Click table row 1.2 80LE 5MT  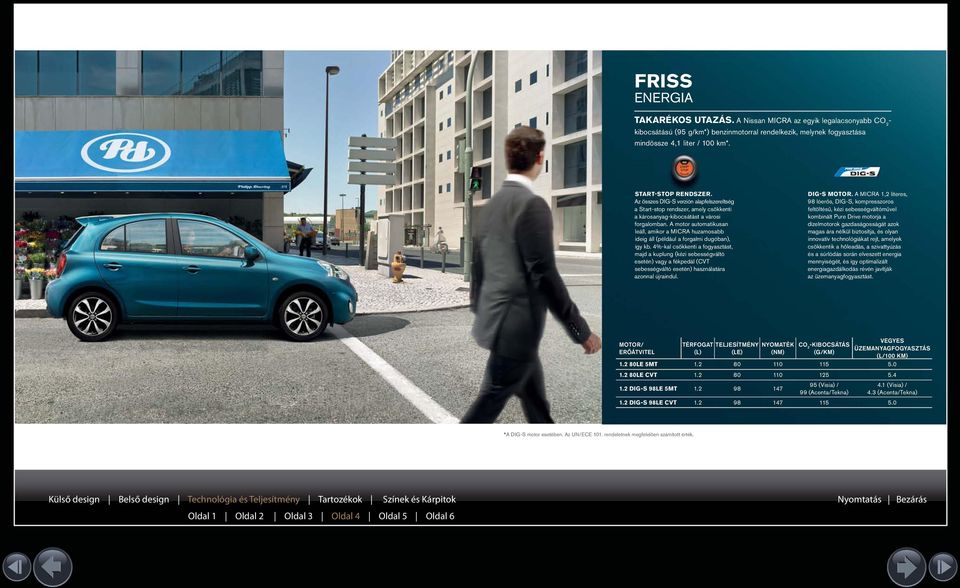click(x=774, y=364)
